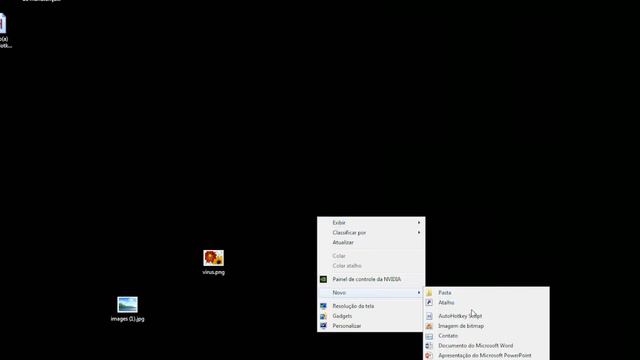Open Resolução da tela from the context menu

[371, 306]
